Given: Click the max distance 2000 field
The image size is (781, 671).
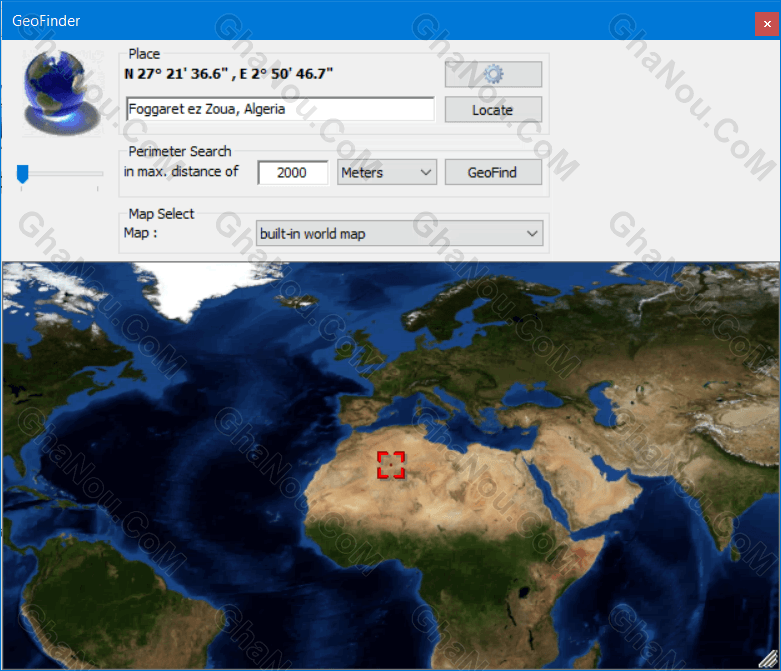Looking at the screenshot, I should click(x=293, y=172).
